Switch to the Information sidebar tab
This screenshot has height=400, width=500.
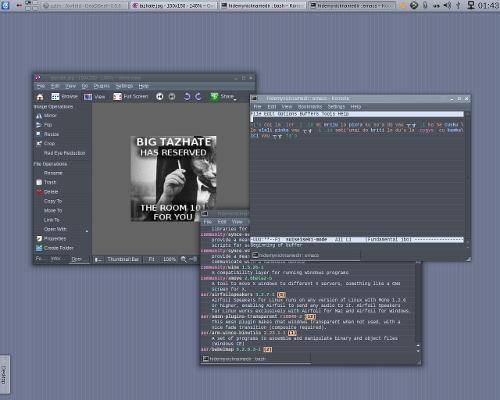click(x=55, y=259)
